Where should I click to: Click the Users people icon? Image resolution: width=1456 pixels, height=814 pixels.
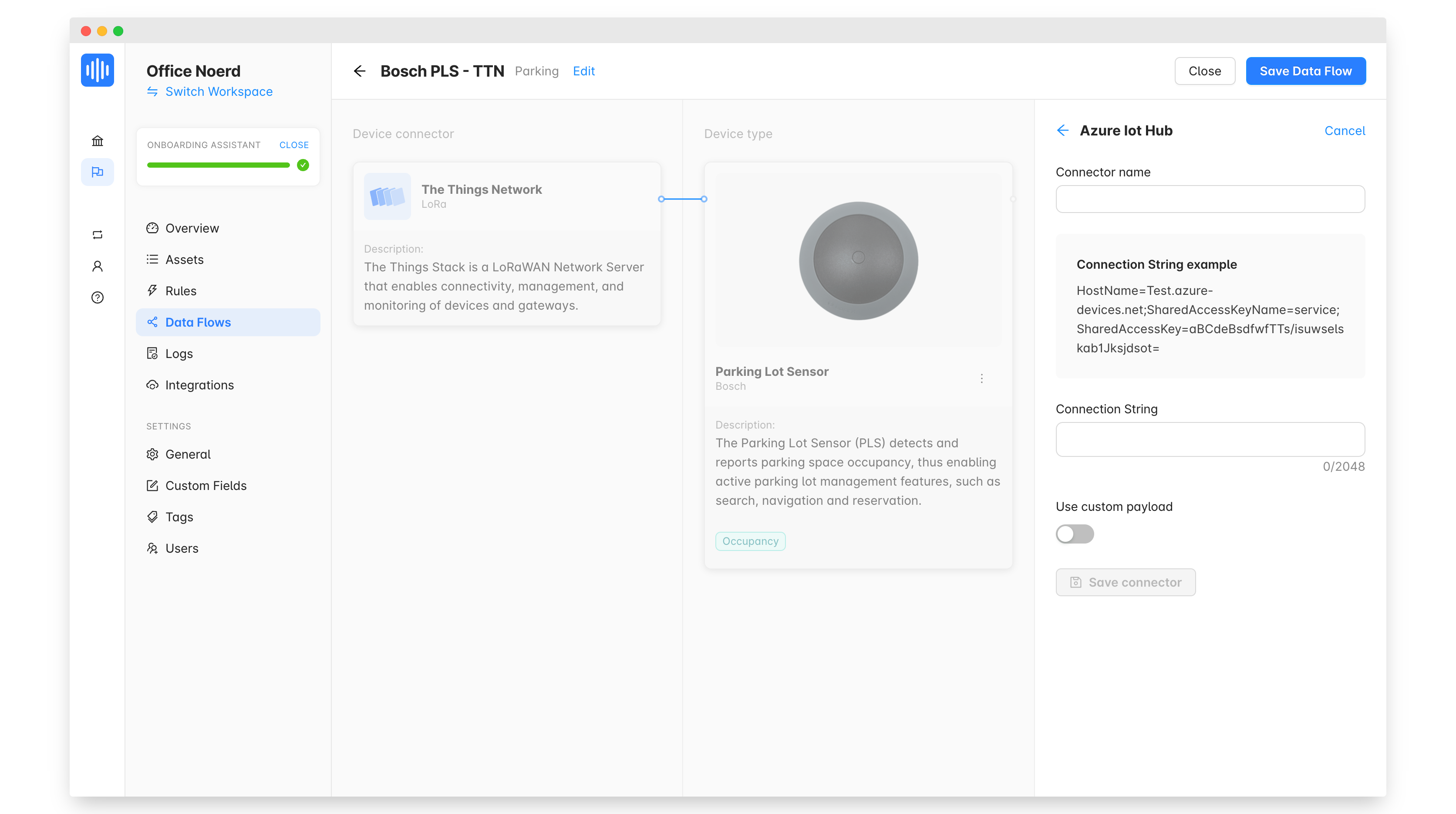coord(152,548)
